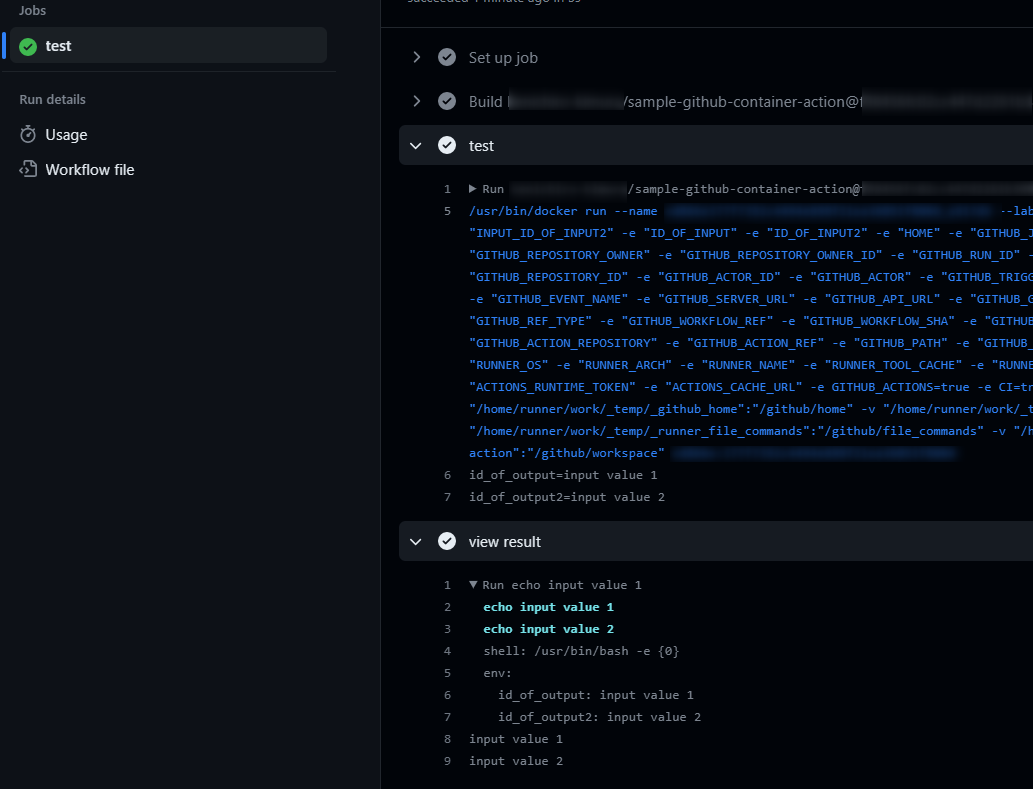Collapse the view result step
Screen dimensions: 1033x789
coord(416,541)
